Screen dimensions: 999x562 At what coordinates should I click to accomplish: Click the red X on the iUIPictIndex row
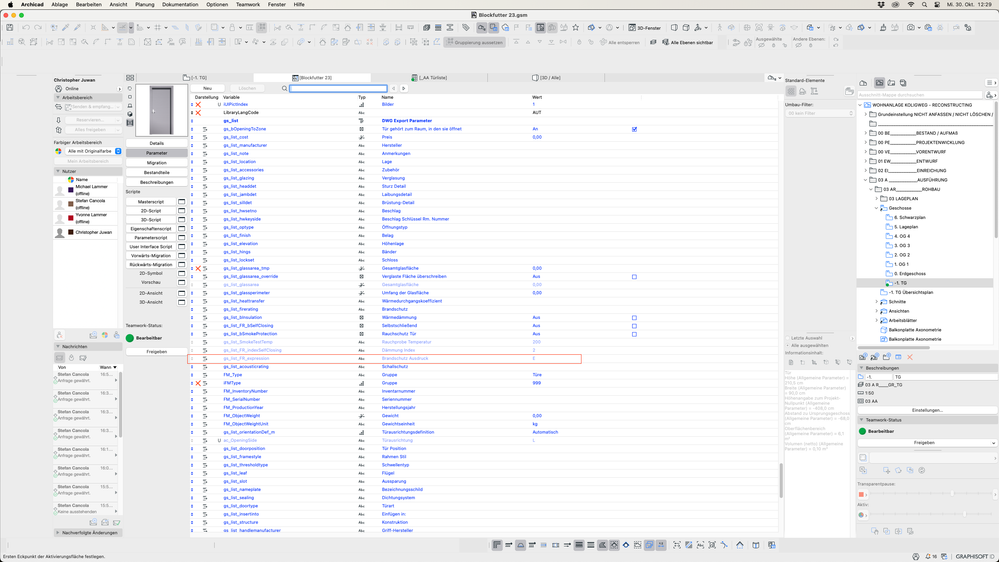point(198,104)
